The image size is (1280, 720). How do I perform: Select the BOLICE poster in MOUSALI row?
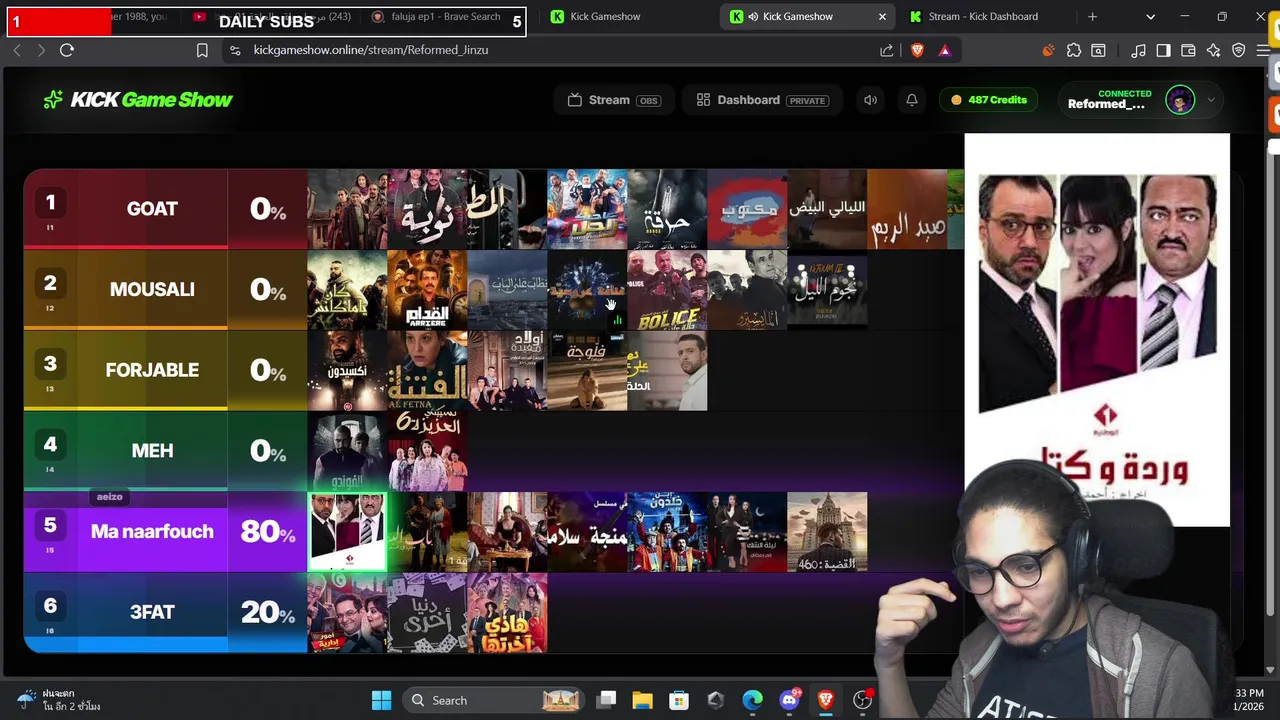click(x=667, y=290)
